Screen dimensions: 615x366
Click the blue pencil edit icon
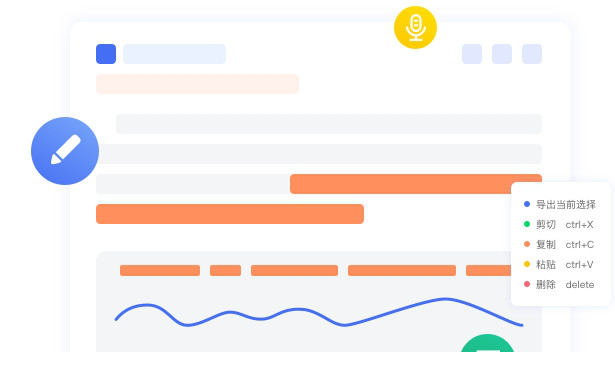click(65, 151)
